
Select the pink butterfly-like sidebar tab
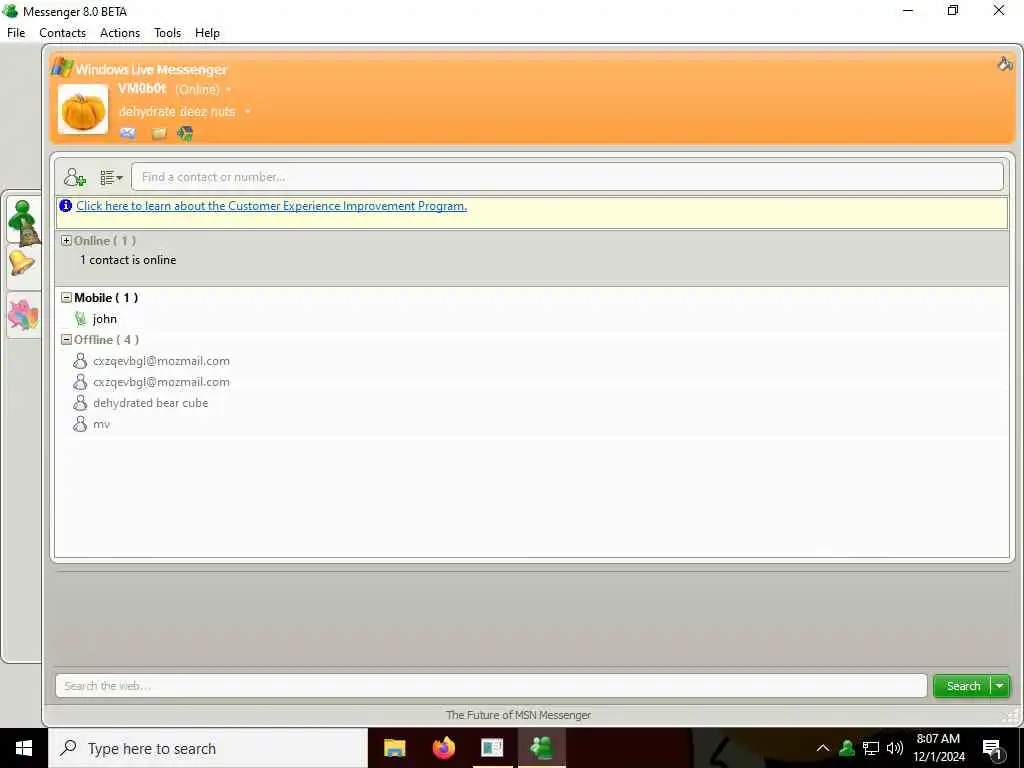click(x=24, y=315)
